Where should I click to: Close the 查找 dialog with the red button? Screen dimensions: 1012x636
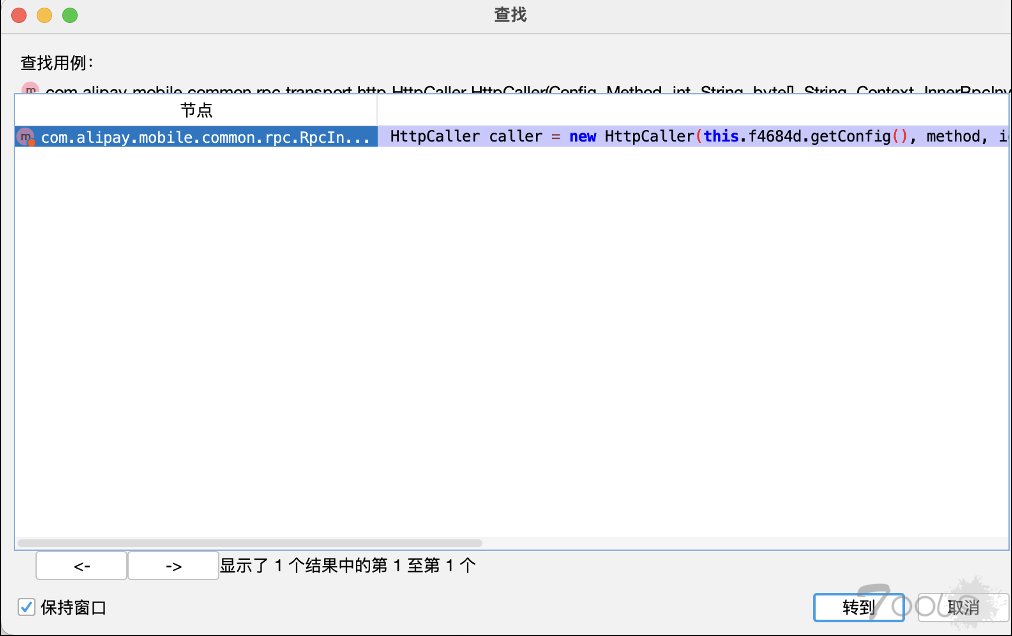[x=19, y=16]
